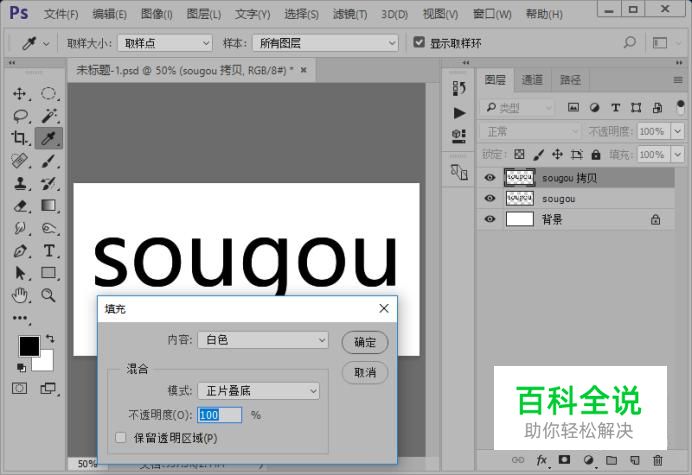Check the preserve transparency checkbox
The height and width of the screenshot is (475, 692).
120,437
